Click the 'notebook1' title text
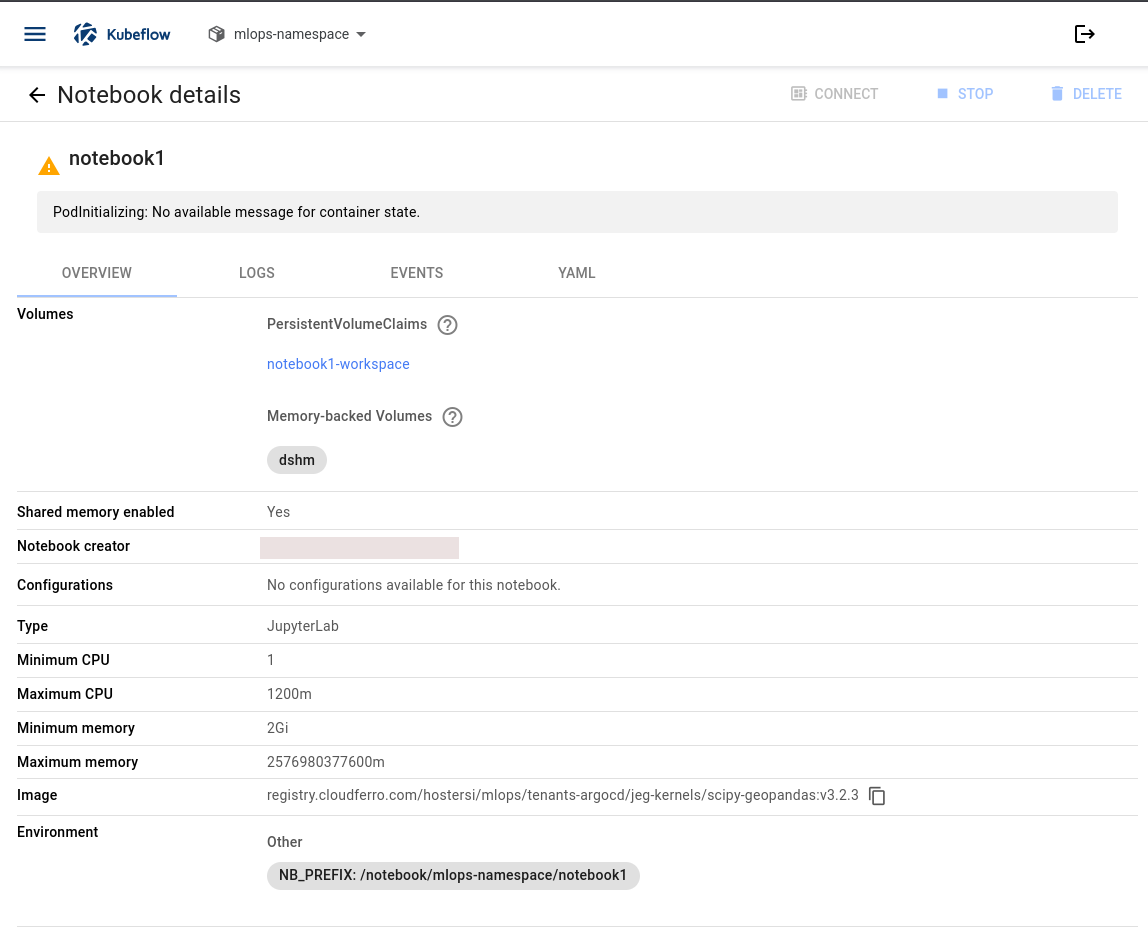The image size is (1148, 941). pos(116,158)
